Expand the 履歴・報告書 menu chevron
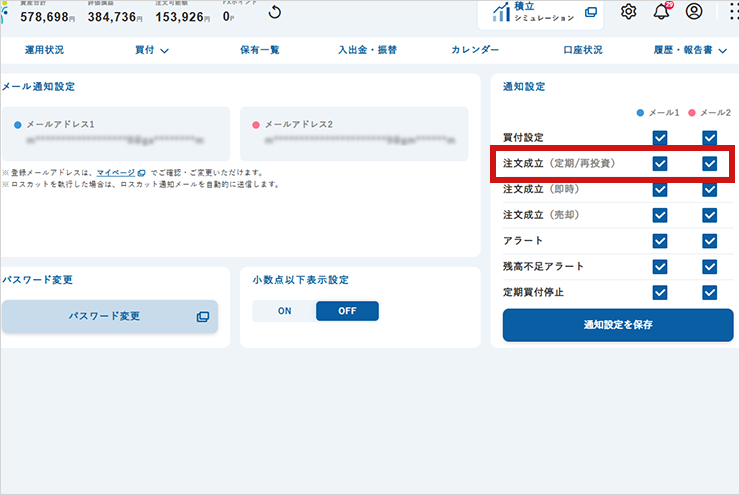The height and width of the screenshot is (495, 740). point(723,51)
